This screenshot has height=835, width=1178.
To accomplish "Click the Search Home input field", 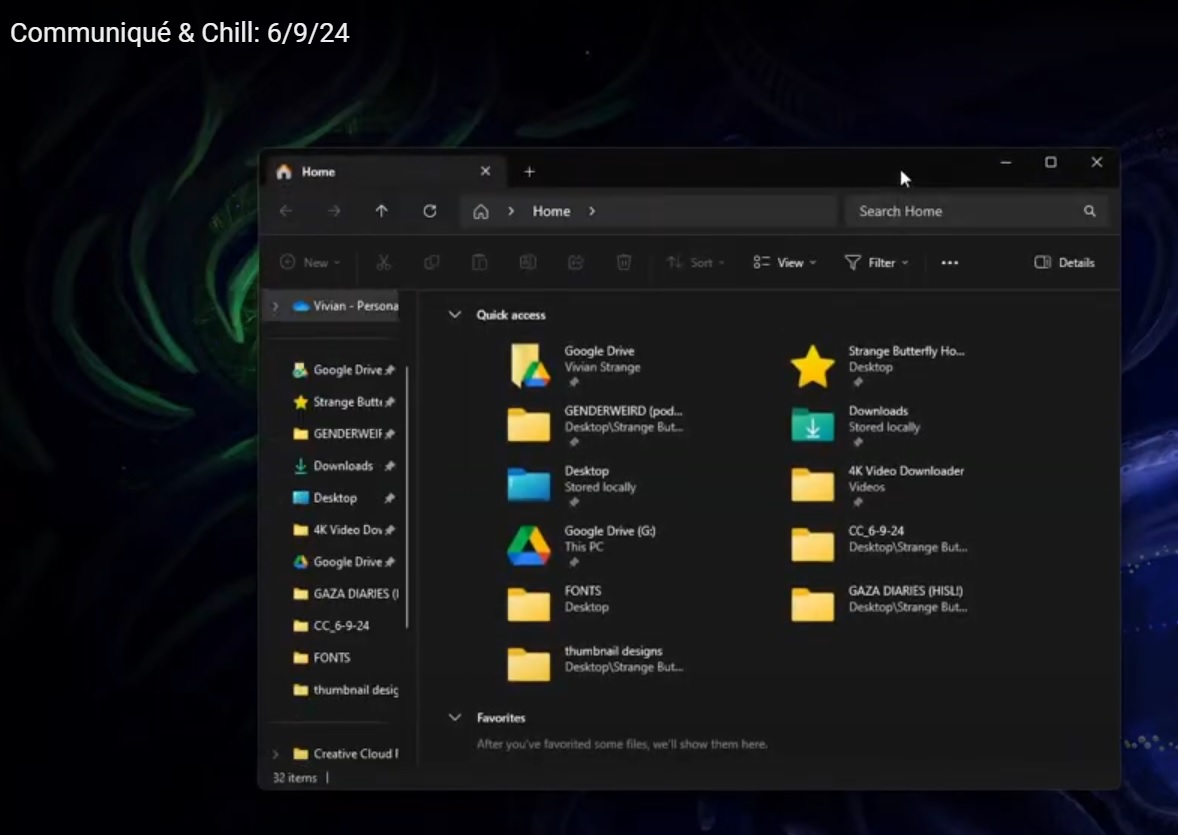I will [960, 211].
